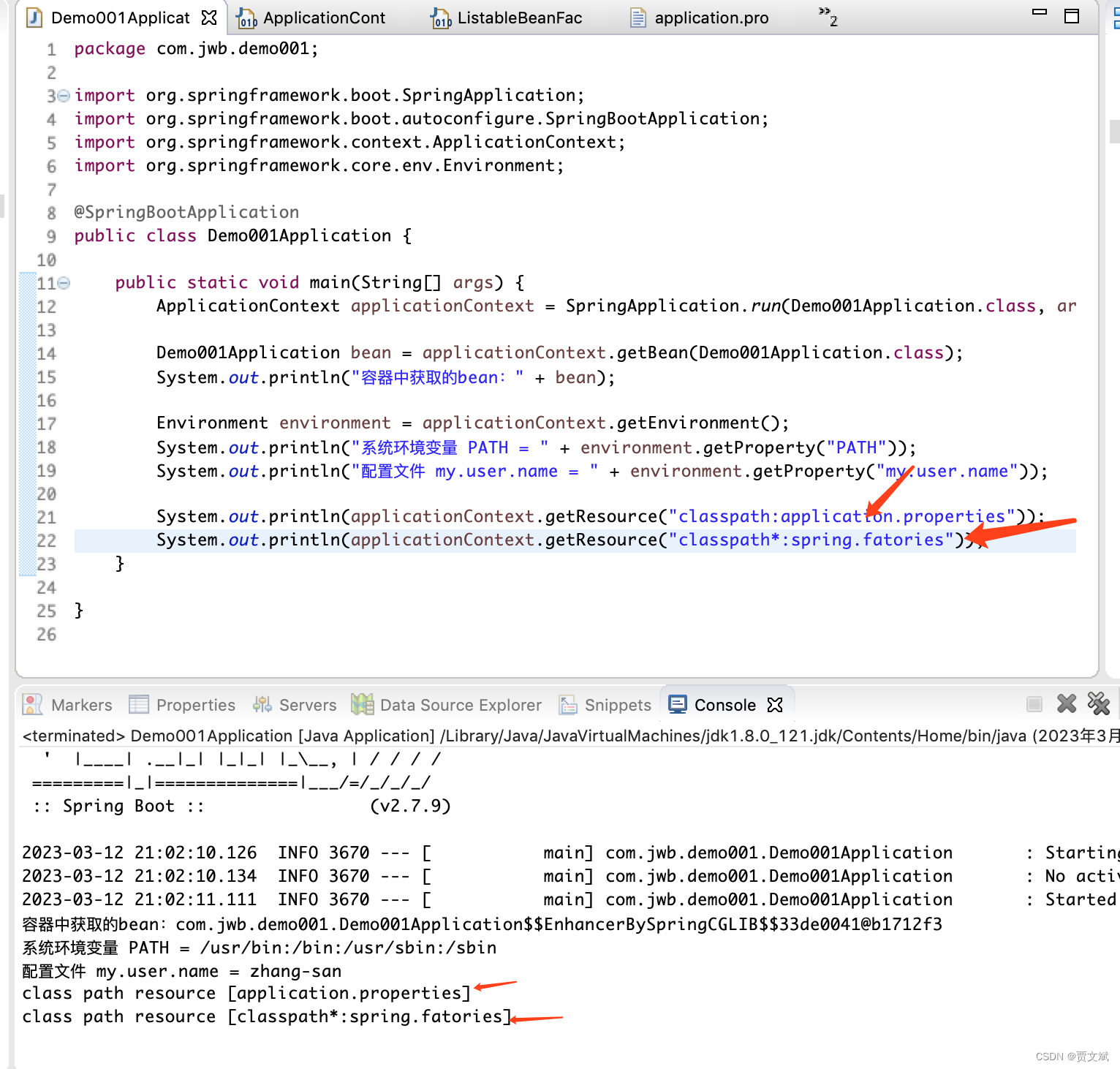
Task: Open the Markers view tab
Action: click(69, 705)
